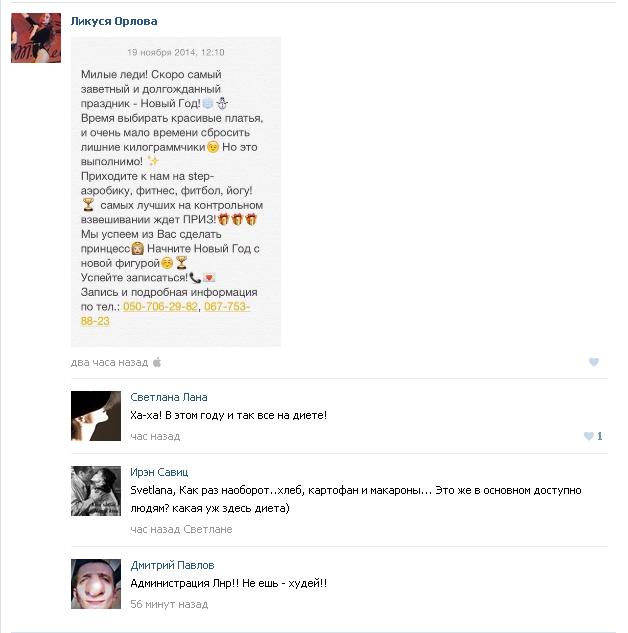Click 'час назад' under Светлана's comment
Viewport: 628px width, 633px height.
coord(155,436)
